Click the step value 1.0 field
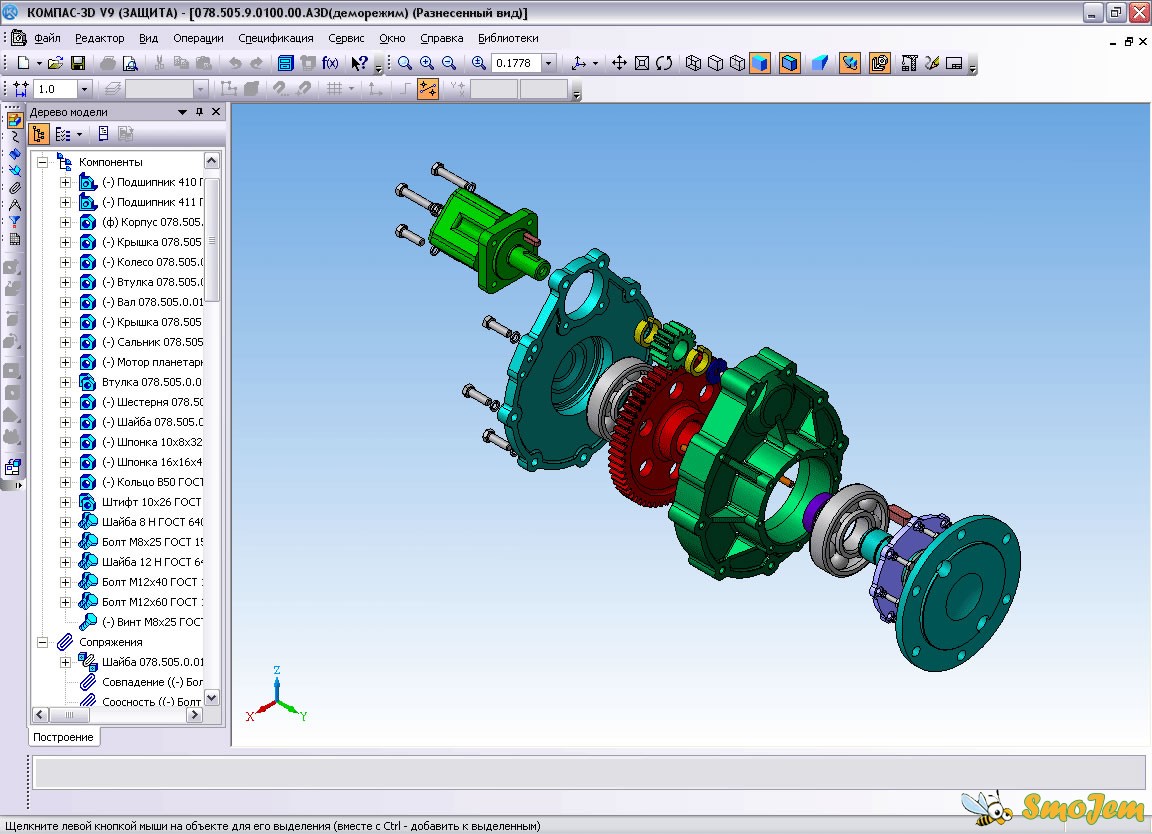The height and width of the screenshot is (834, 1152). pos(55,89)
